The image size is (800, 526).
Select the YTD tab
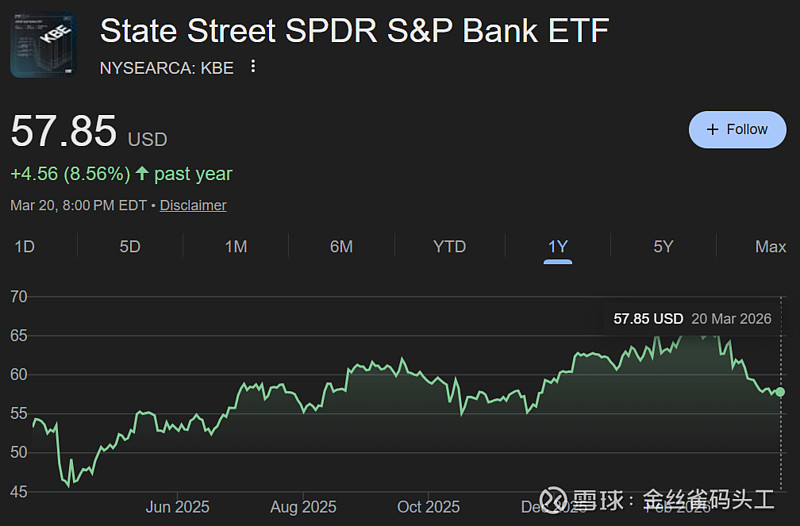pos(449,247)
